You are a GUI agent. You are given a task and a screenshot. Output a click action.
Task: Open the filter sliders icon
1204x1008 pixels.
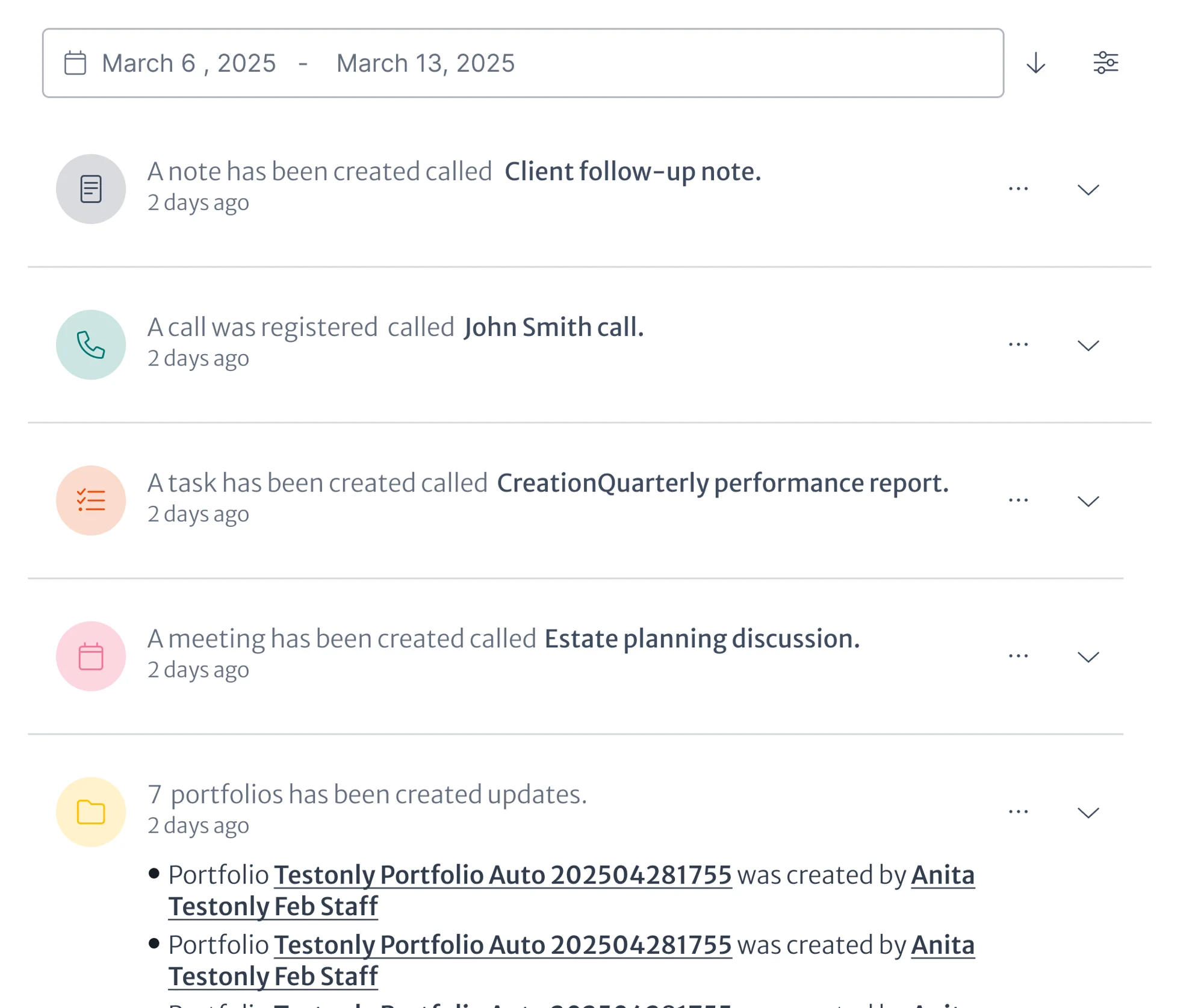(x=1105, y=63)
